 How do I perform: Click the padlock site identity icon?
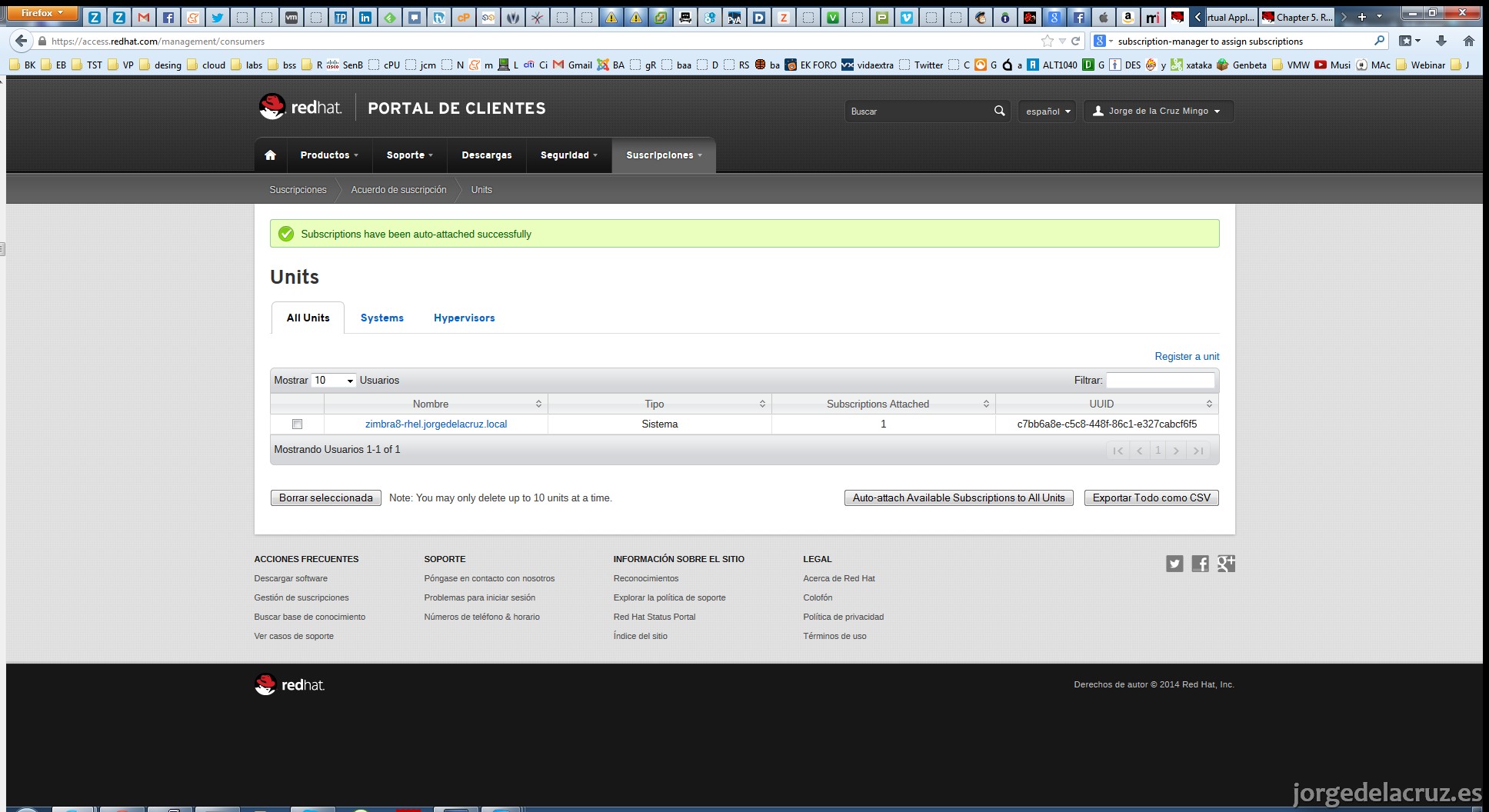coord(42,42)
